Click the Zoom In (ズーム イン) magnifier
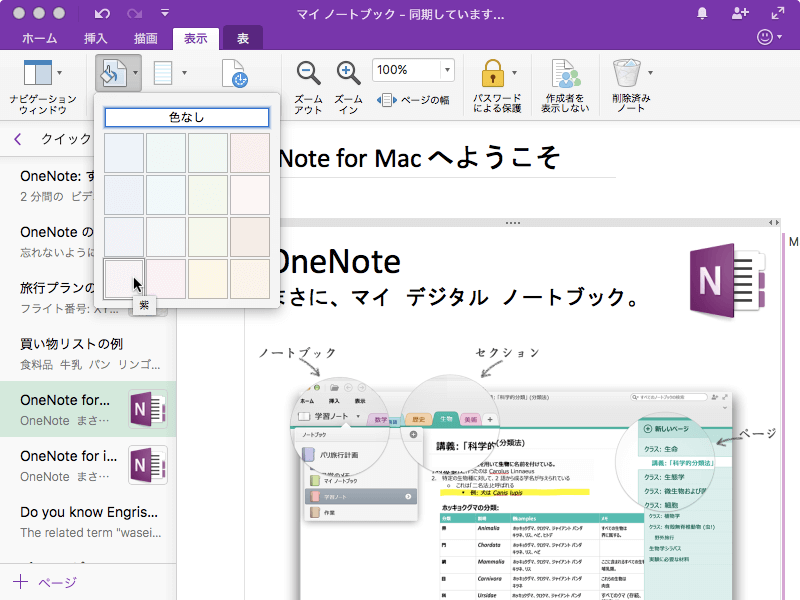This screenshot has width=800, height=600. 348,73
